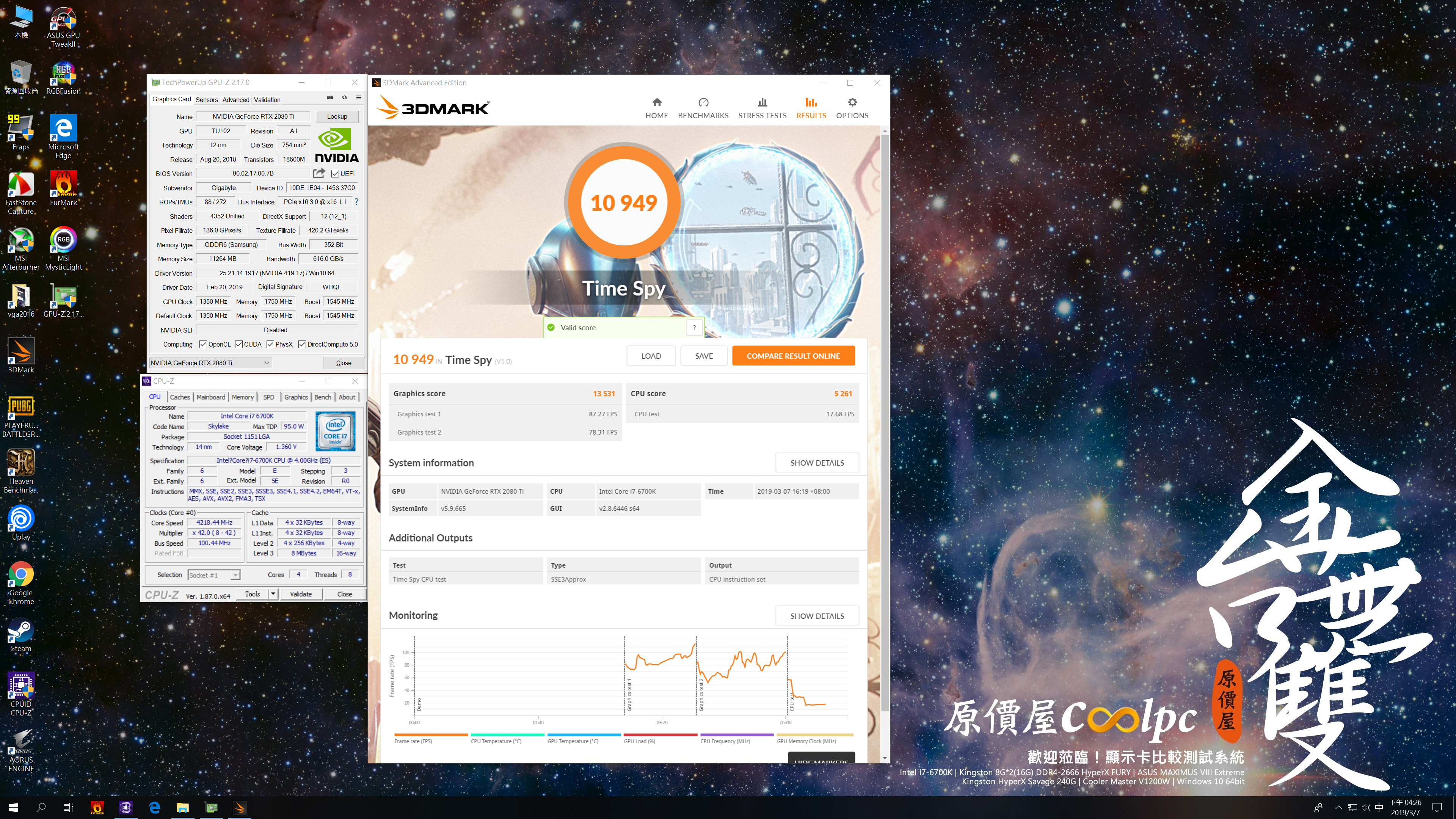Screen dimensions: 1456x819
Task: Open the 3DMark desktop shortcut
Action: [x=21, y=356]
